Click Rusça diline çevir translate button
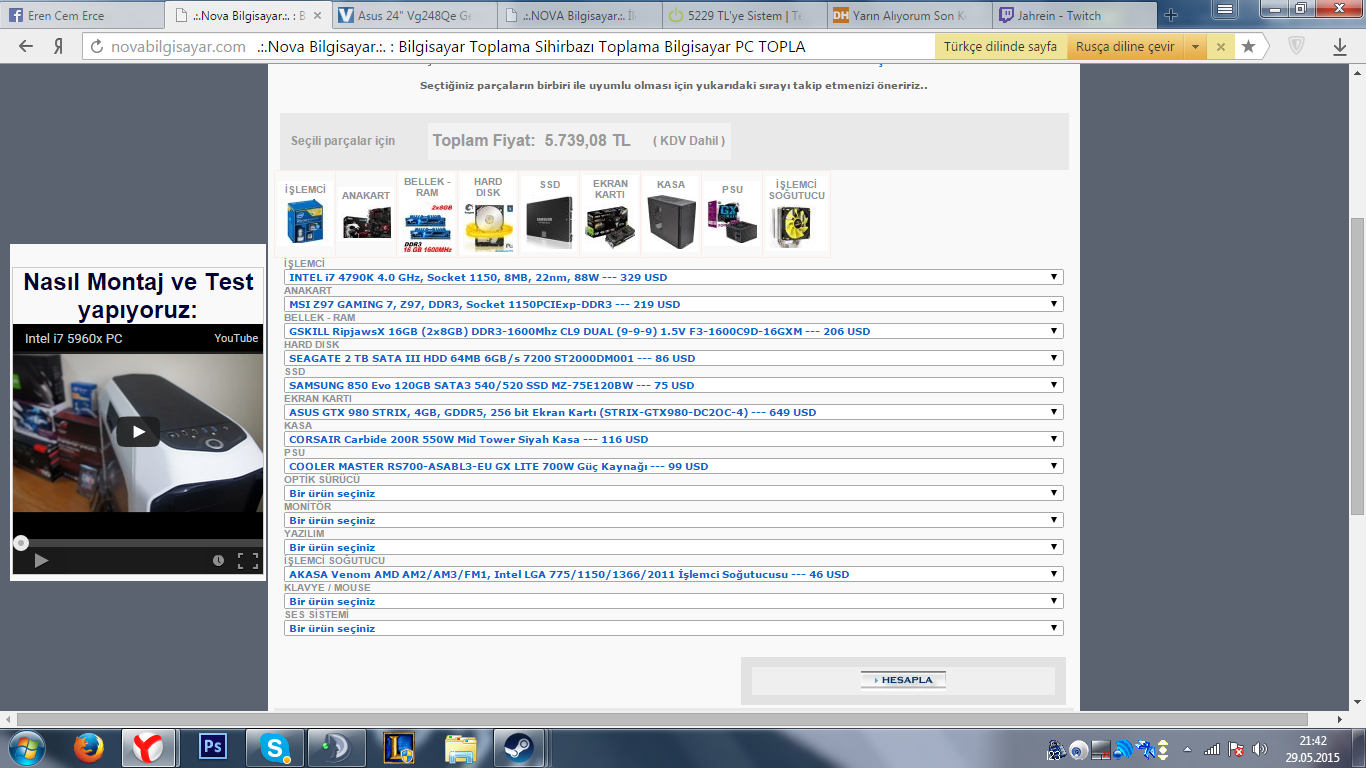Viewport: 1366px width, 768px height. pos(1124,47)
